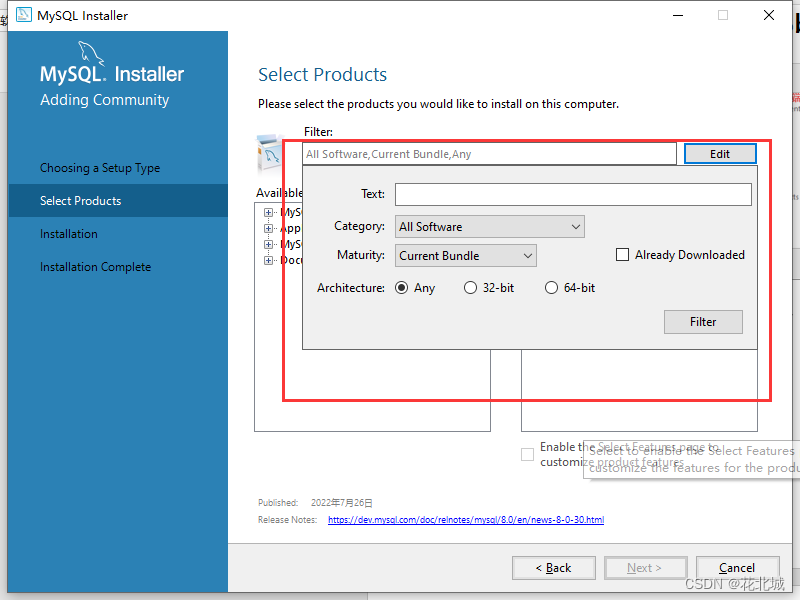Image resolution: width=800 pixels, height=600 pixels.
Task: Open the Maturity dropdown showing Current Bundle
Action: [x=466, y=256]
